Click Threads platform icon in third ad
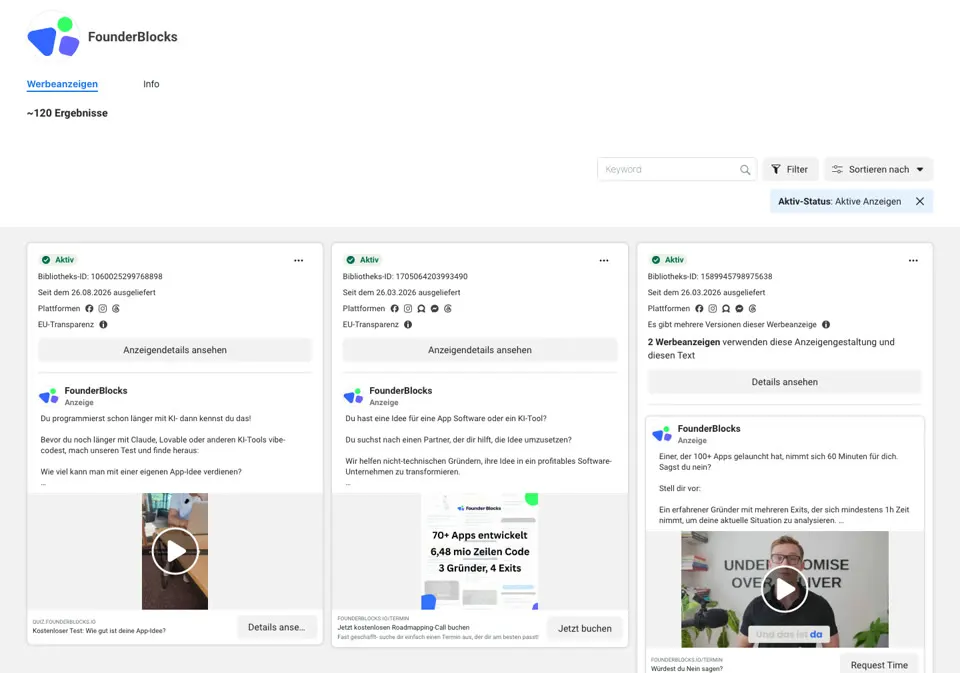This screenshot has width=960, height=673. [x=753, y=309]
